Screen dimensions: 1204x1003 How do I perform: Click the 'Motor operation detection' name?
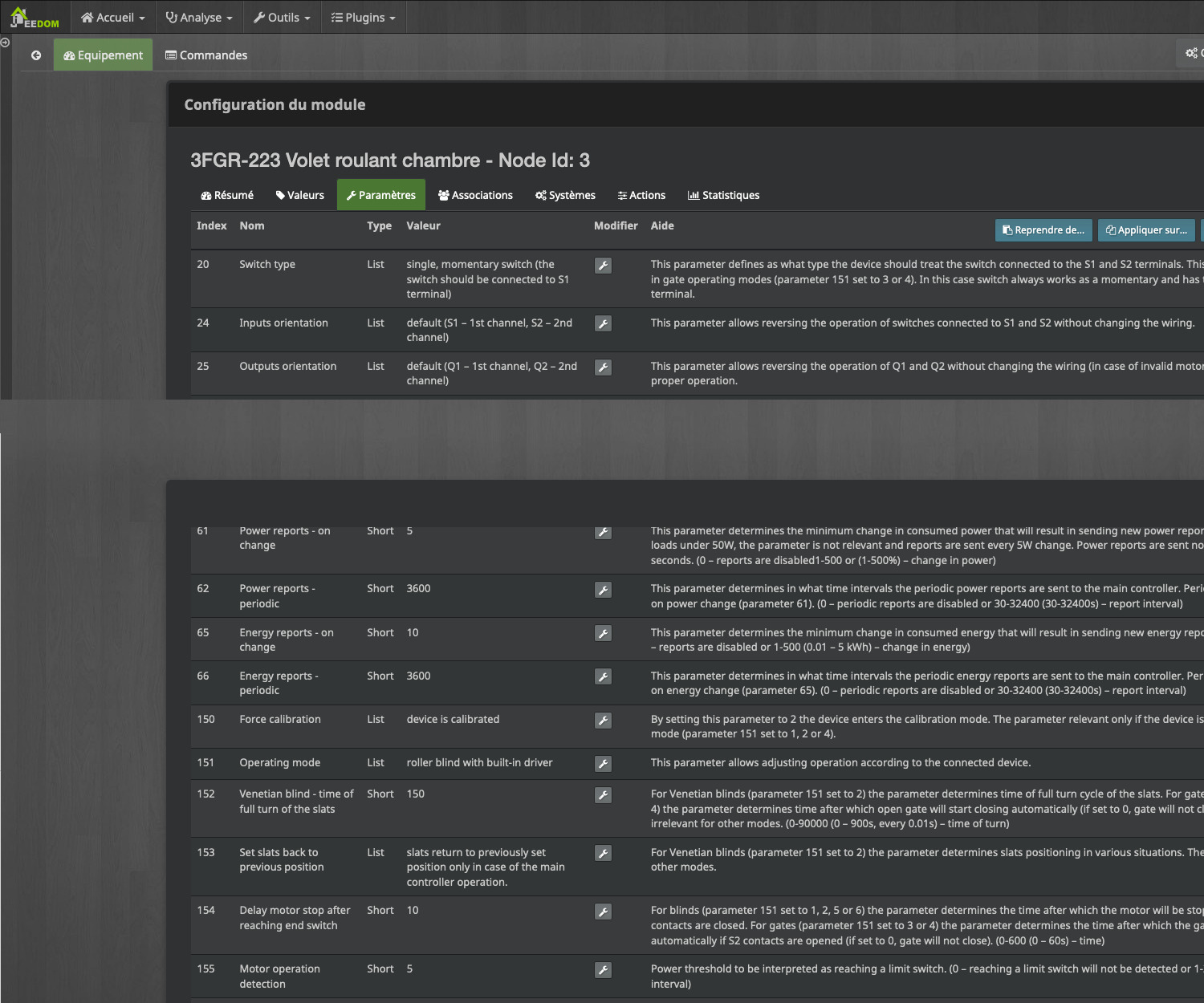click(279, 976)
